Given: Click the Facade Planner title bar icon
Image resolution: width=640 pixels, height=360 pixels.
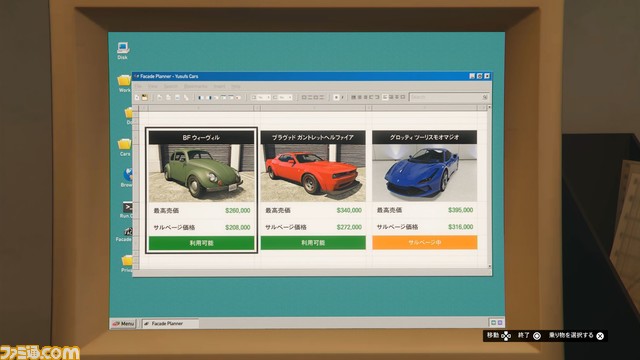Looking at the screenshot, I should [136, 76].
